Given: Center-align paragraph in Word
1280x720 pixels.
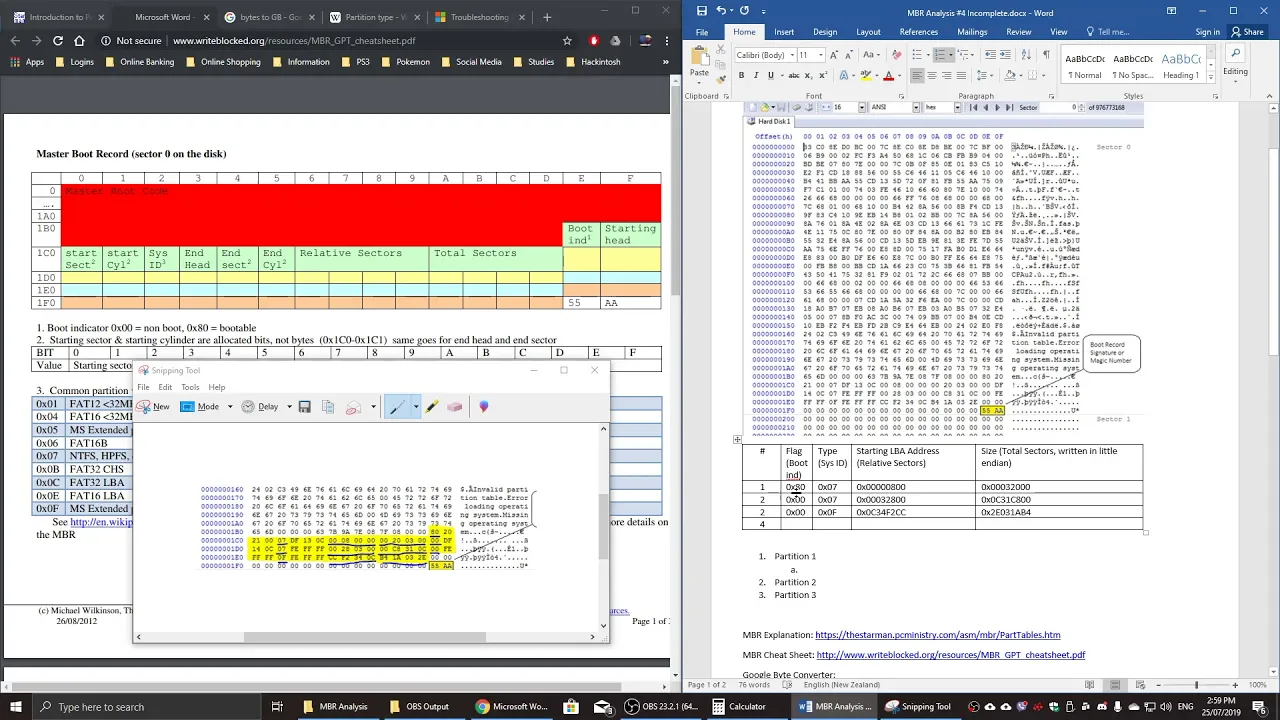Looking at the screenshot, I should tap(932, 76).
